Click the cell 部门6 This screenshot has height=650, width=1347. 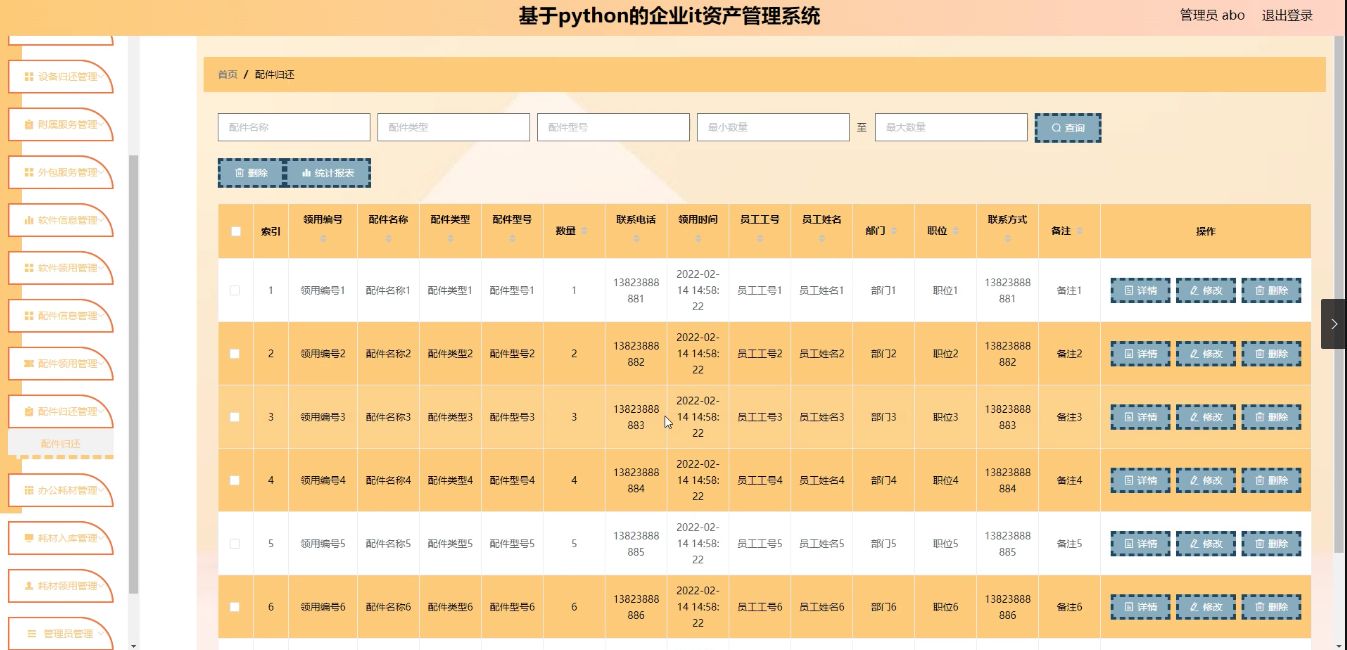tap(884, 607)
